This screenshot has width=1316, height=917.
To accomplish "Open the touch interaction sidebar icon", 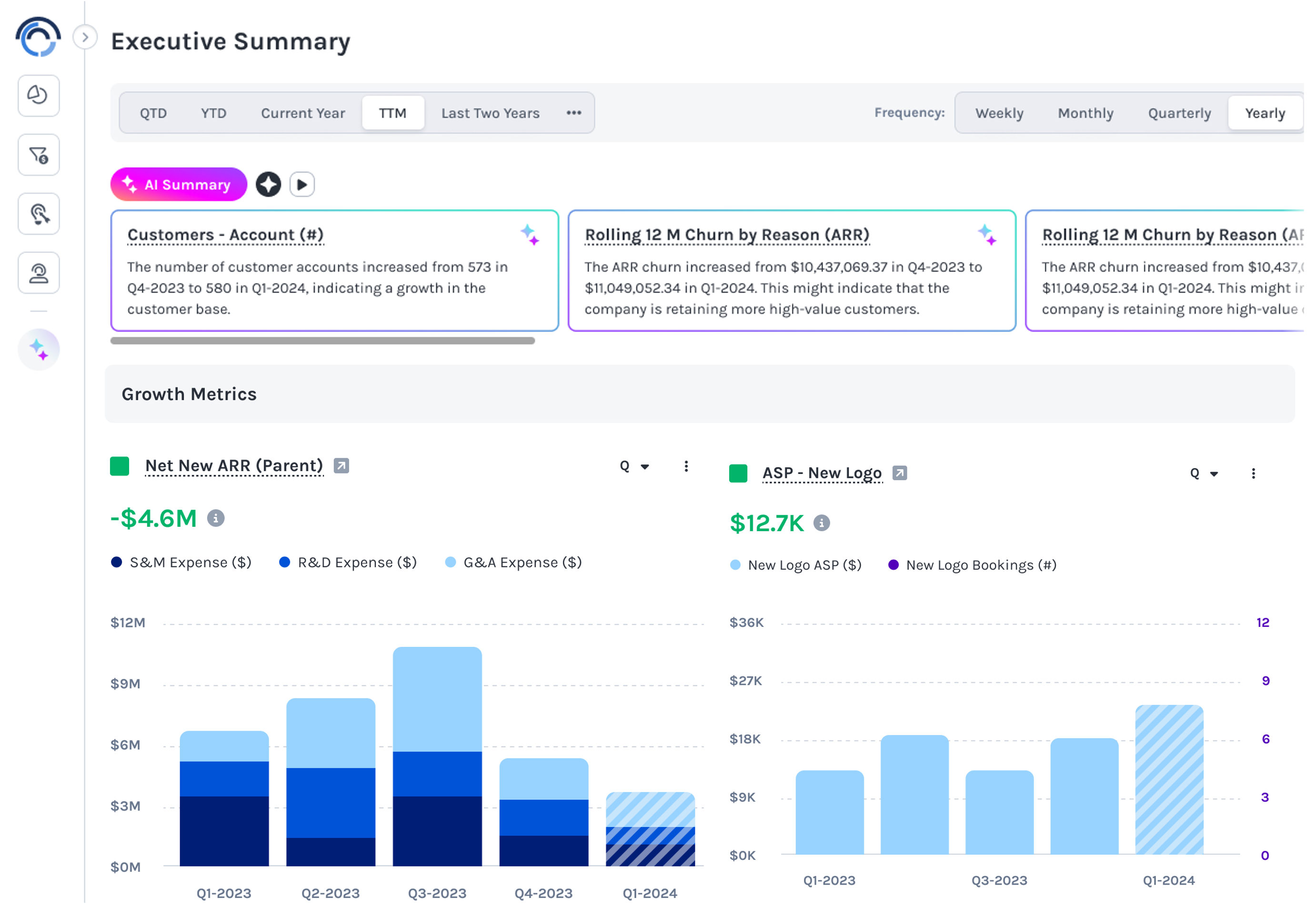I will click(x=39, y=214).
